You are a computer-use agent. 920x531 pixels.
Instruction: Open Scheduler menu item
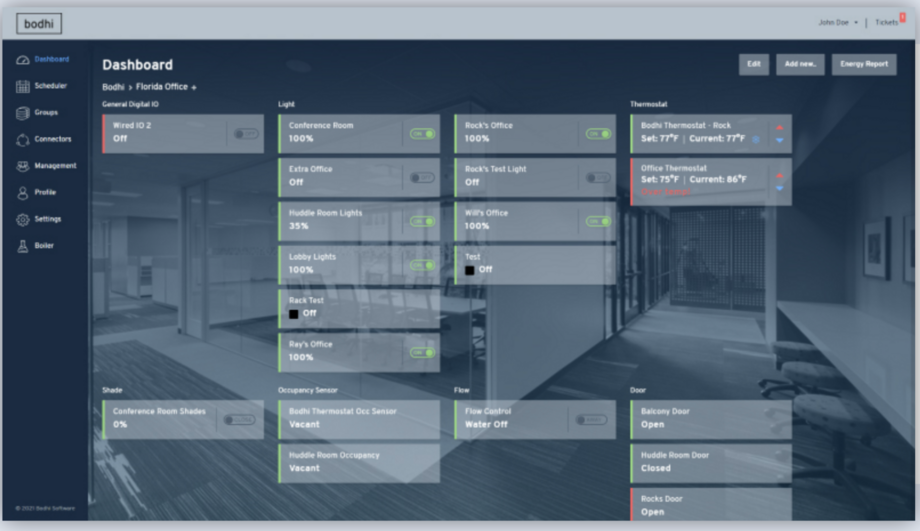pos(50,86)
